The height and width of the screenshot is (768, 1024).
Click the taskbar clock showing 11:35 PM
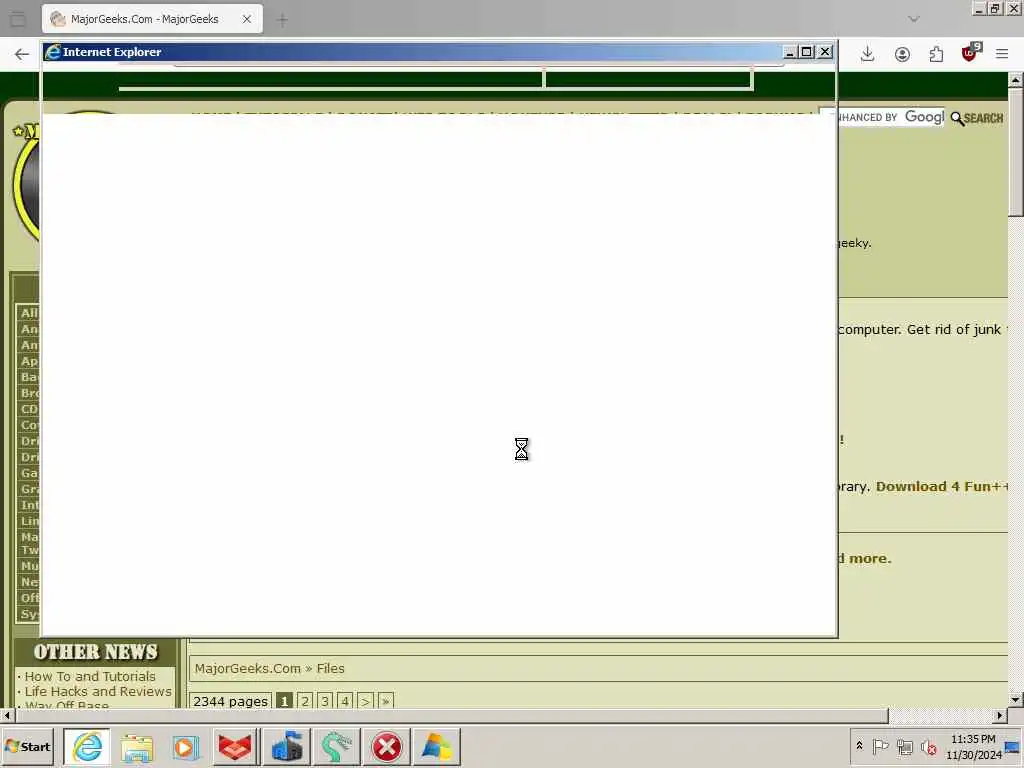pyautogui.click(x=973, y=746)
